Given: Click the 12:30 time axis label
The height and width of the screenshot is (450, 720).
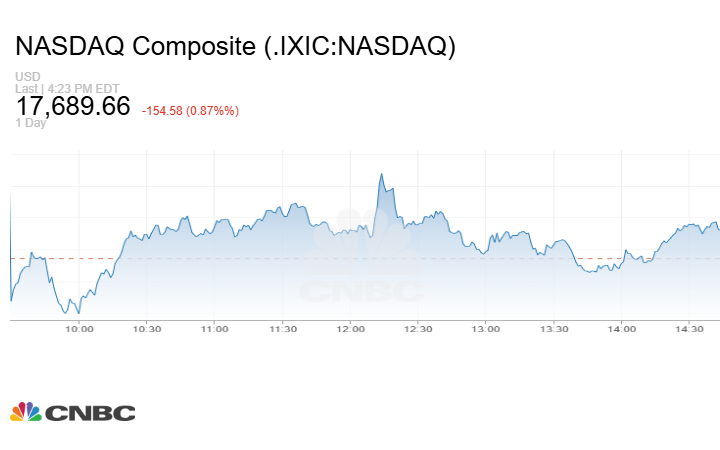Looking at the screenshot, I should pyautogui.click(x=418, y=329).
